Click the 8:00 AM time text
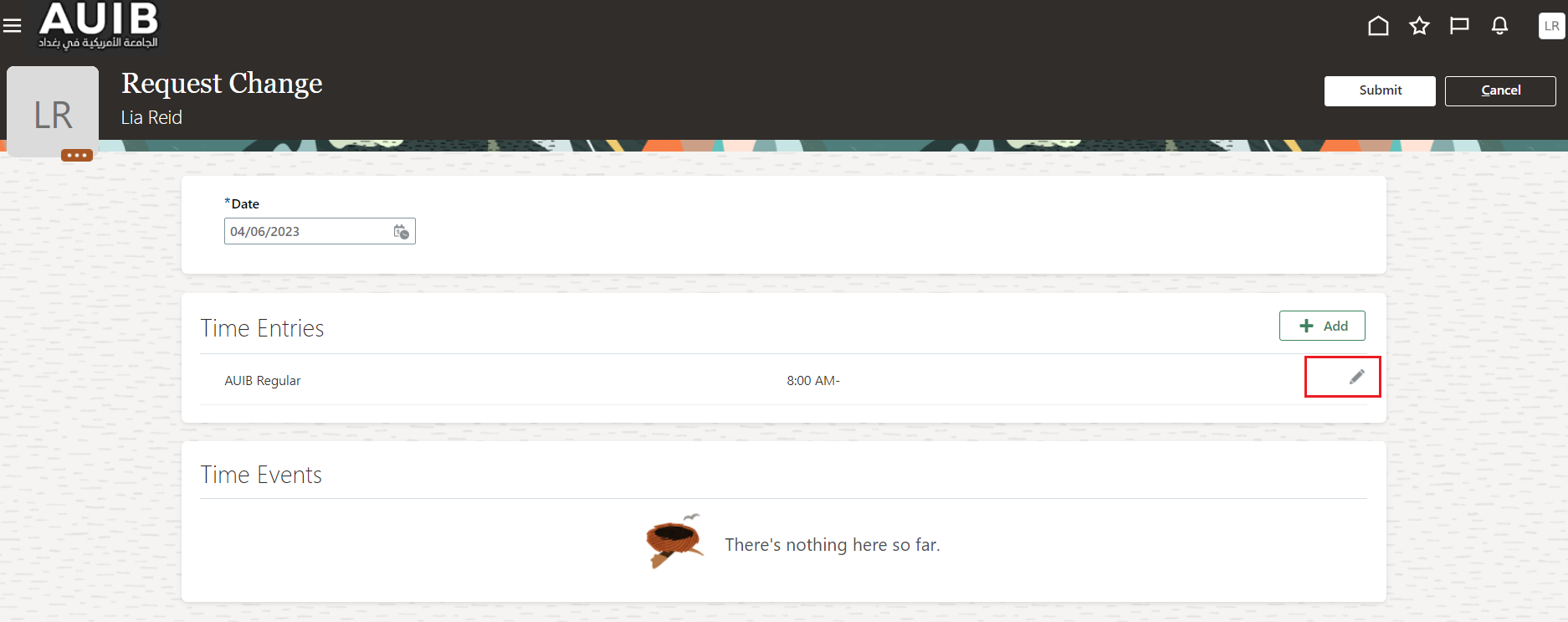 coord(812,381)
